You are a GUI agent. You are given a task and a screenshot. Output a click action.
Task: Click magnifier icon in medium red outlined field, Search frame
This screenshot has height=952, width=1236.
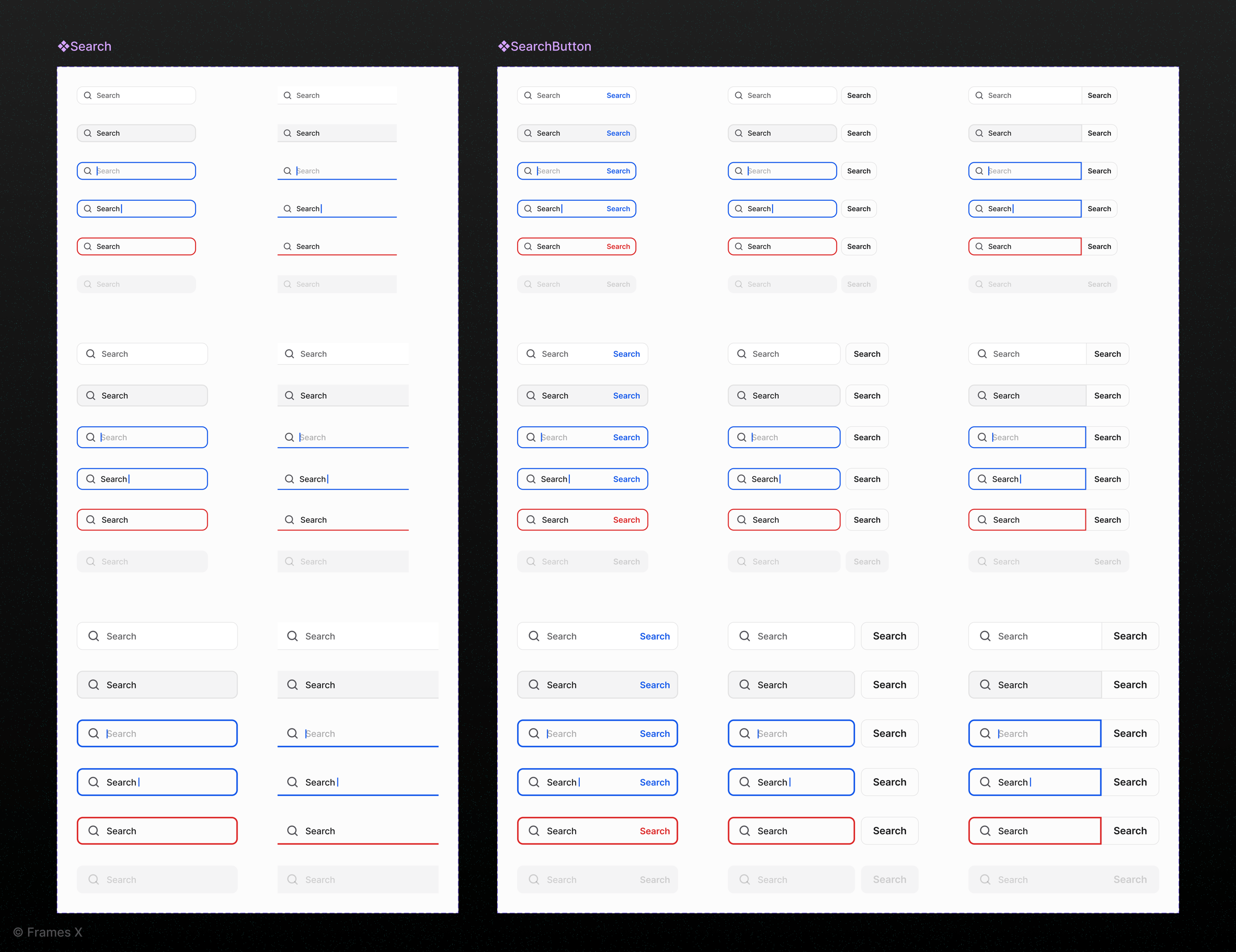91,519
